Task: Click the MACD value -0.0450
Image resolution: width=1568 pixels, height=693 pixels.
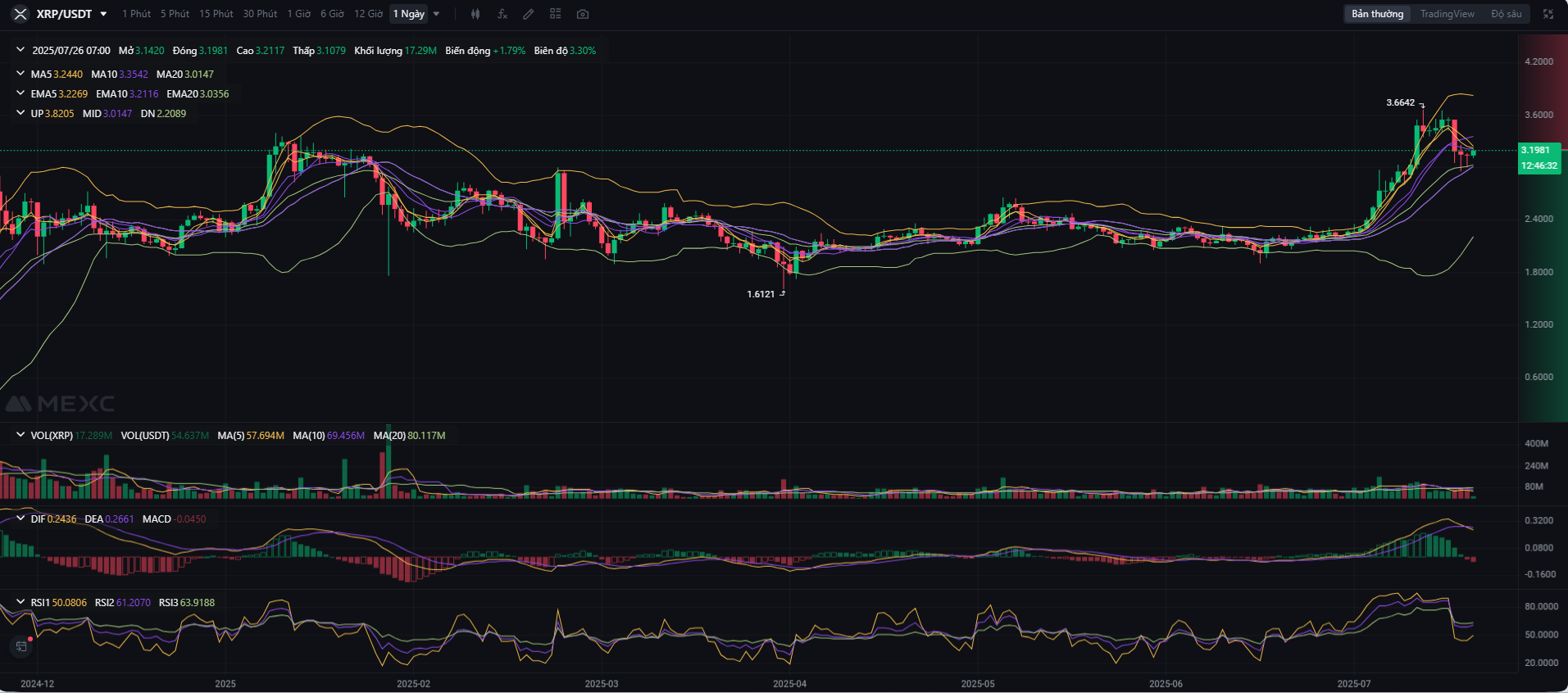Action: (x=190, y=519)
